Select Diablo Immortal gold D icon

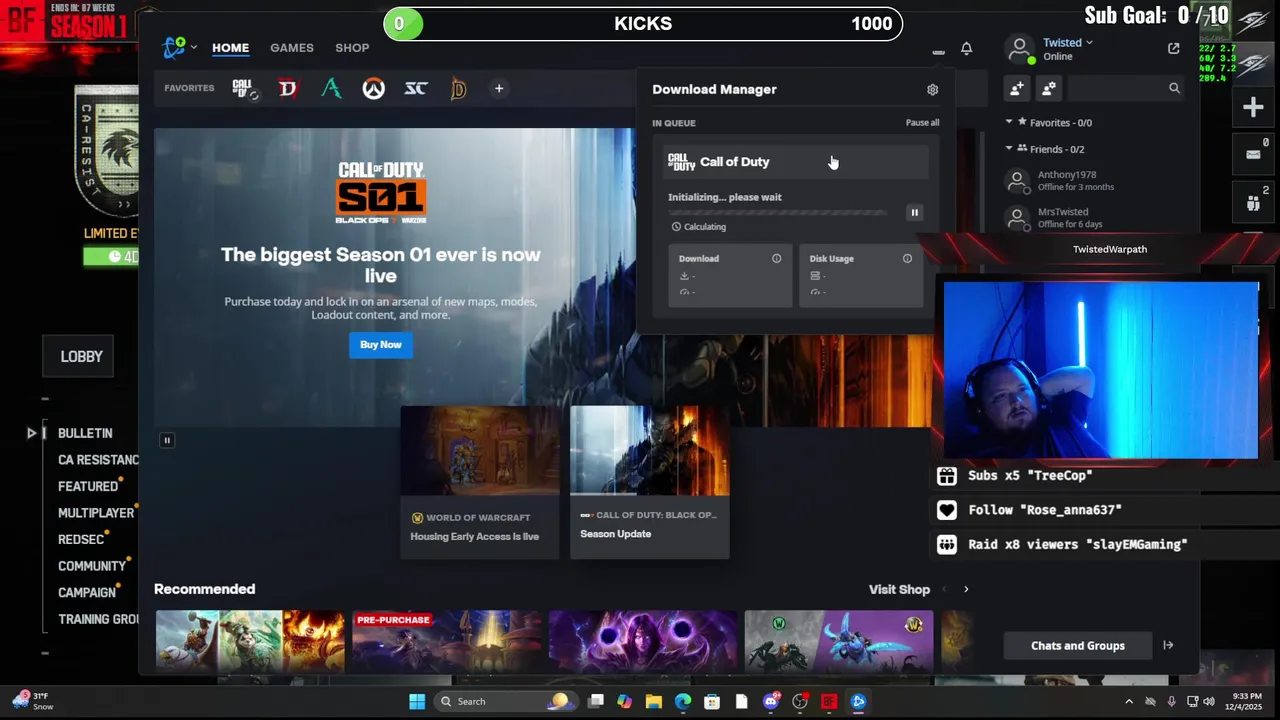pos(458,89)
